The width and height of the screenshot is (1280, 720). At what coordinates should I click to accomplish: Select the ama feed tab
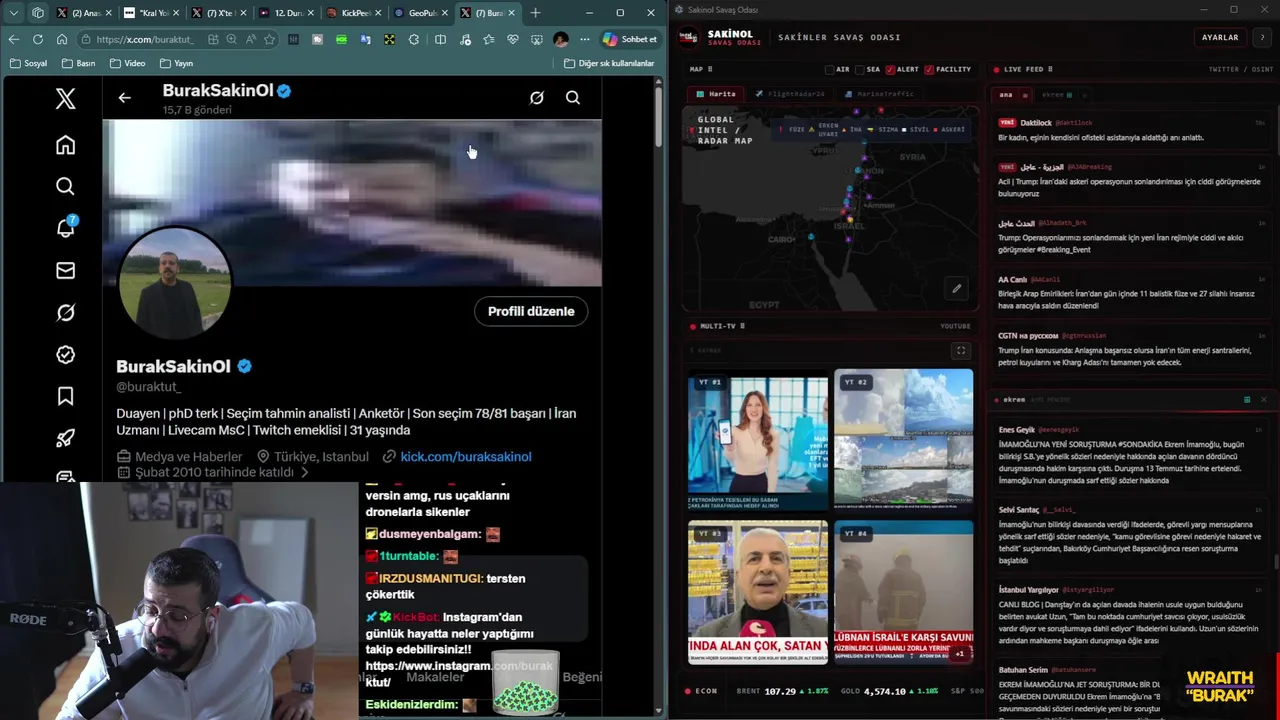point(1006,95)
